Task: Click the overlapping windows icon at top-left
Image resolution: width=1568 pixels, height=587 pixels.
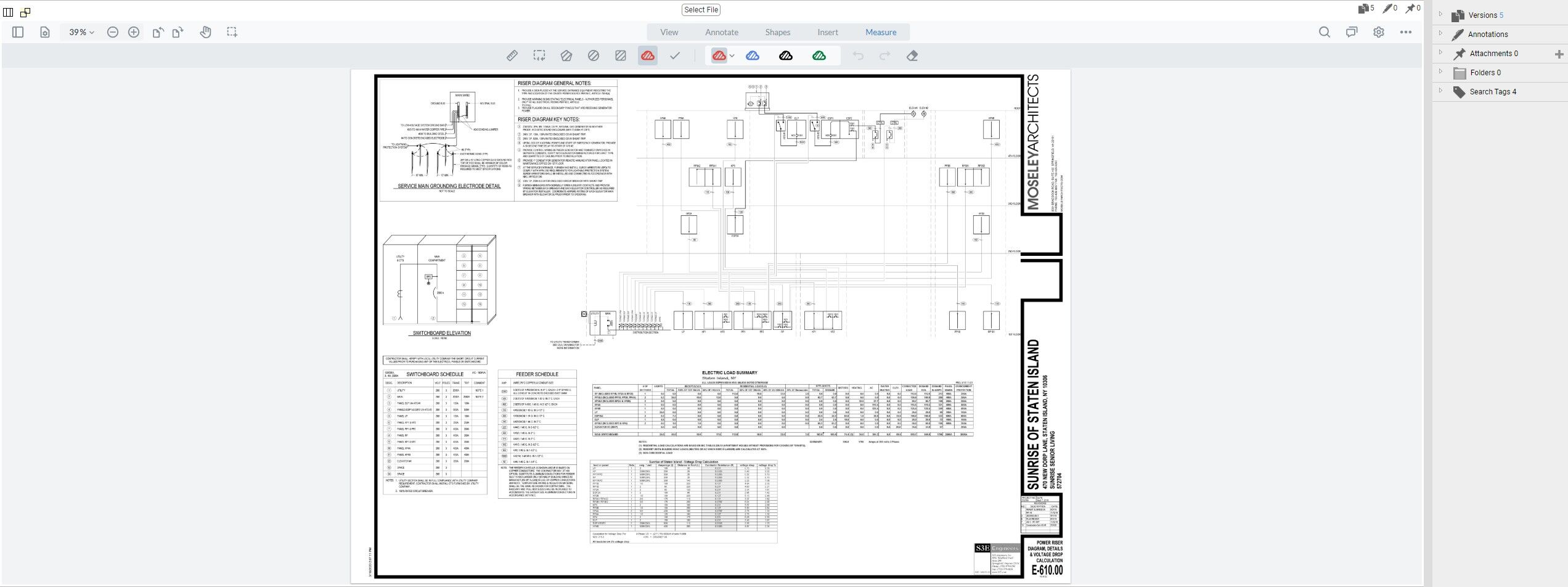Action: click(x=25, y=12)
